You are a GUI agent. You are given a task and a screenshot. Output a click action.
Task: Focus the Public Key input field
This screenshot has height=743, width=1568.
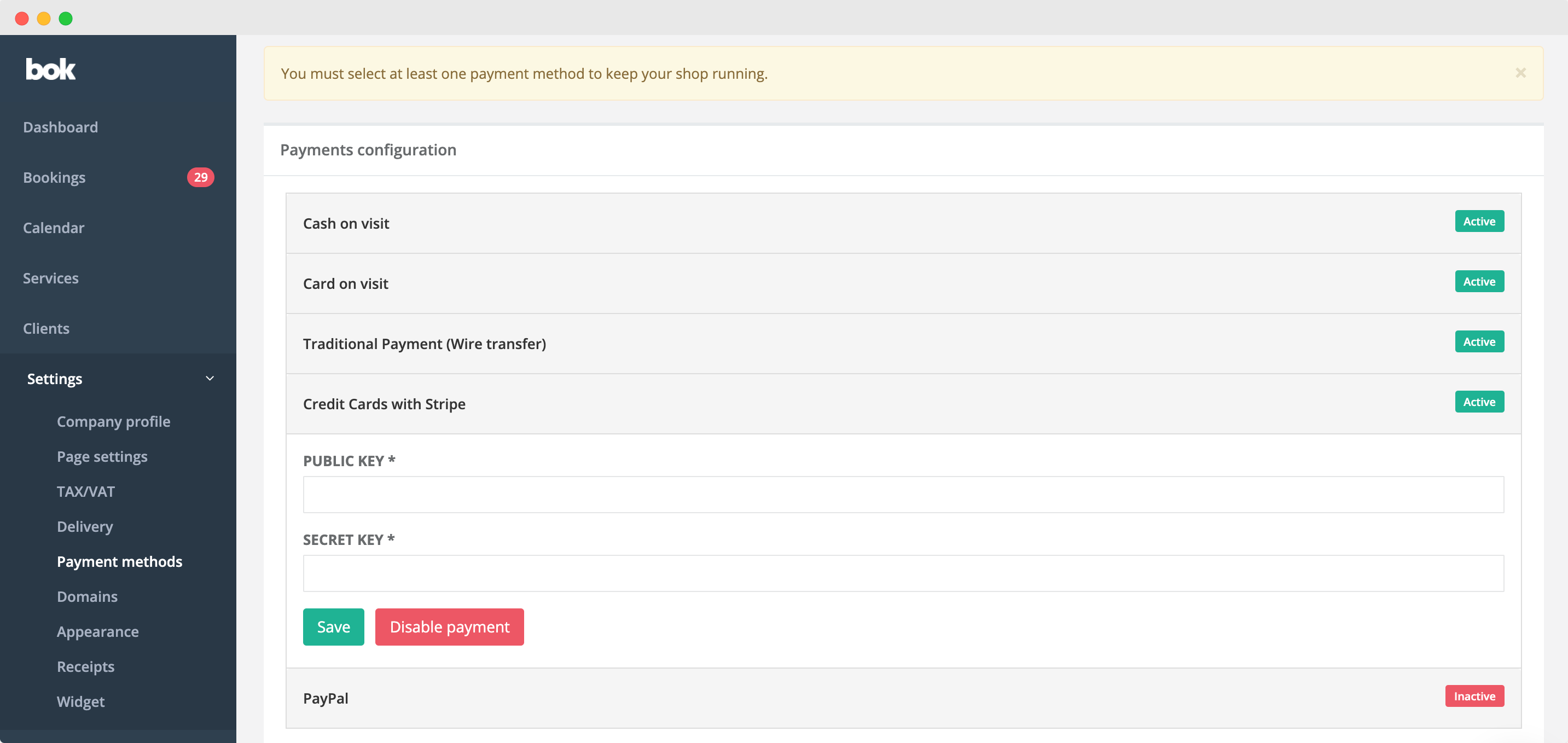click(903, 495)
